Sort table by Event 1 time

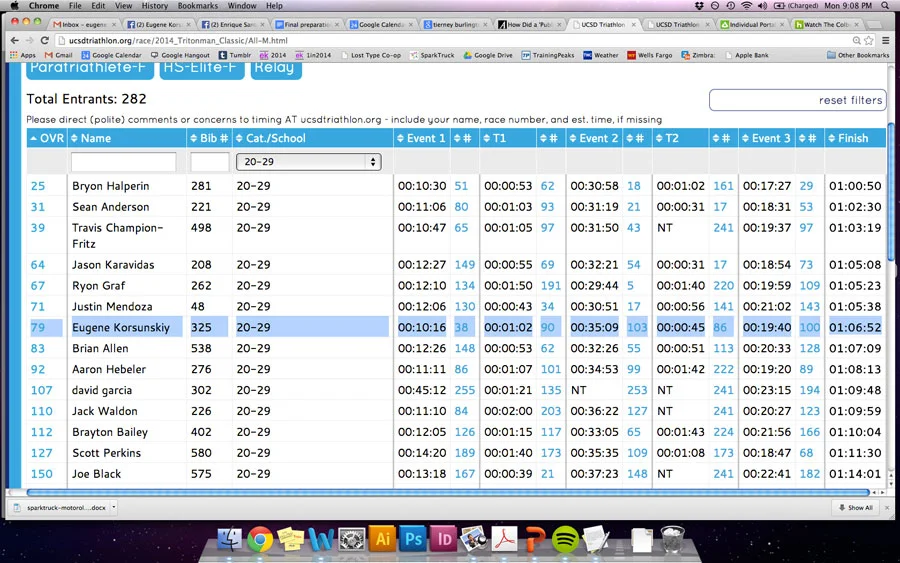click(421, 138)
